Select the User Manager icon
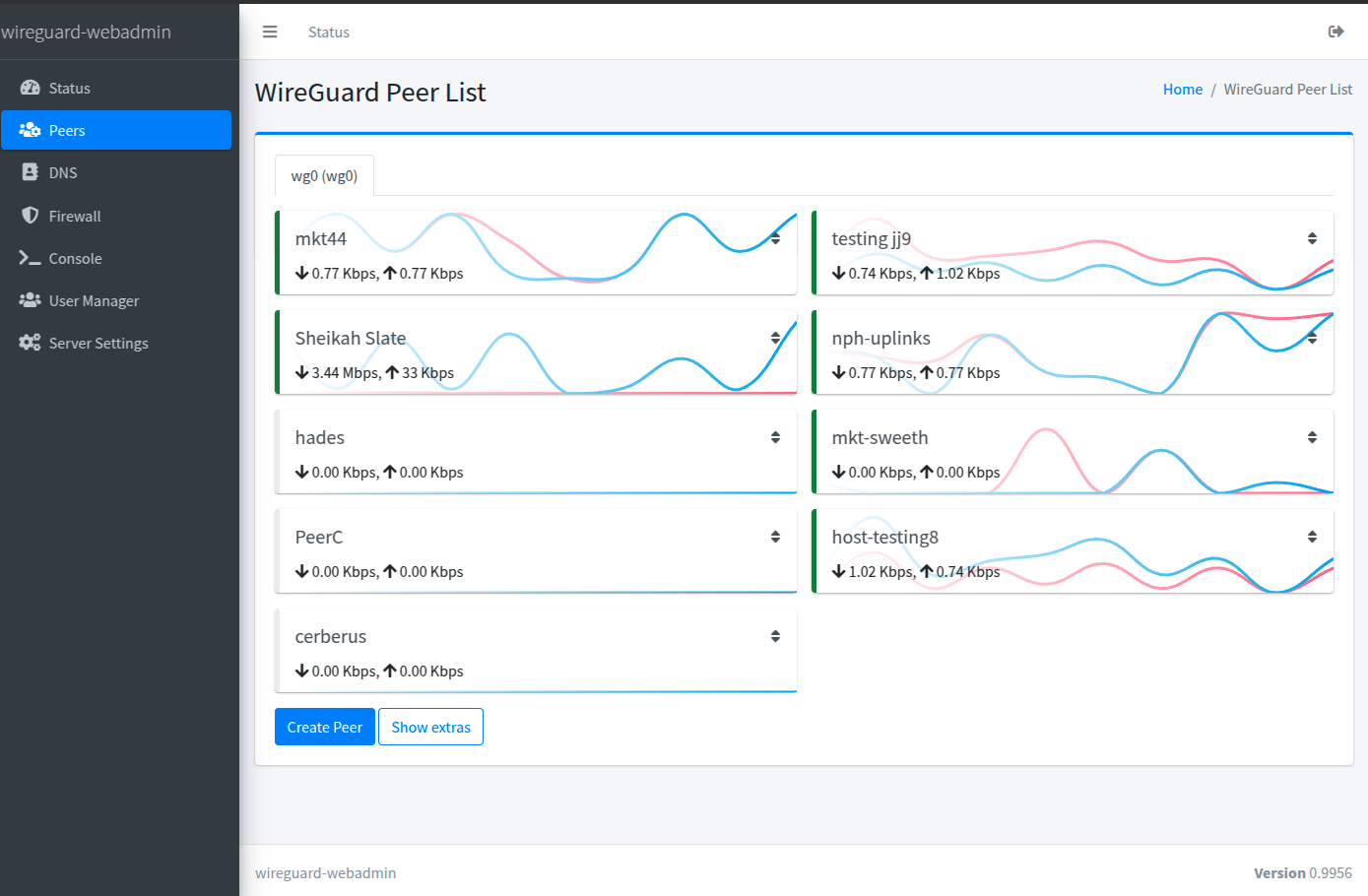This screenshot has height=896, width=1368. tap(30, 300)
